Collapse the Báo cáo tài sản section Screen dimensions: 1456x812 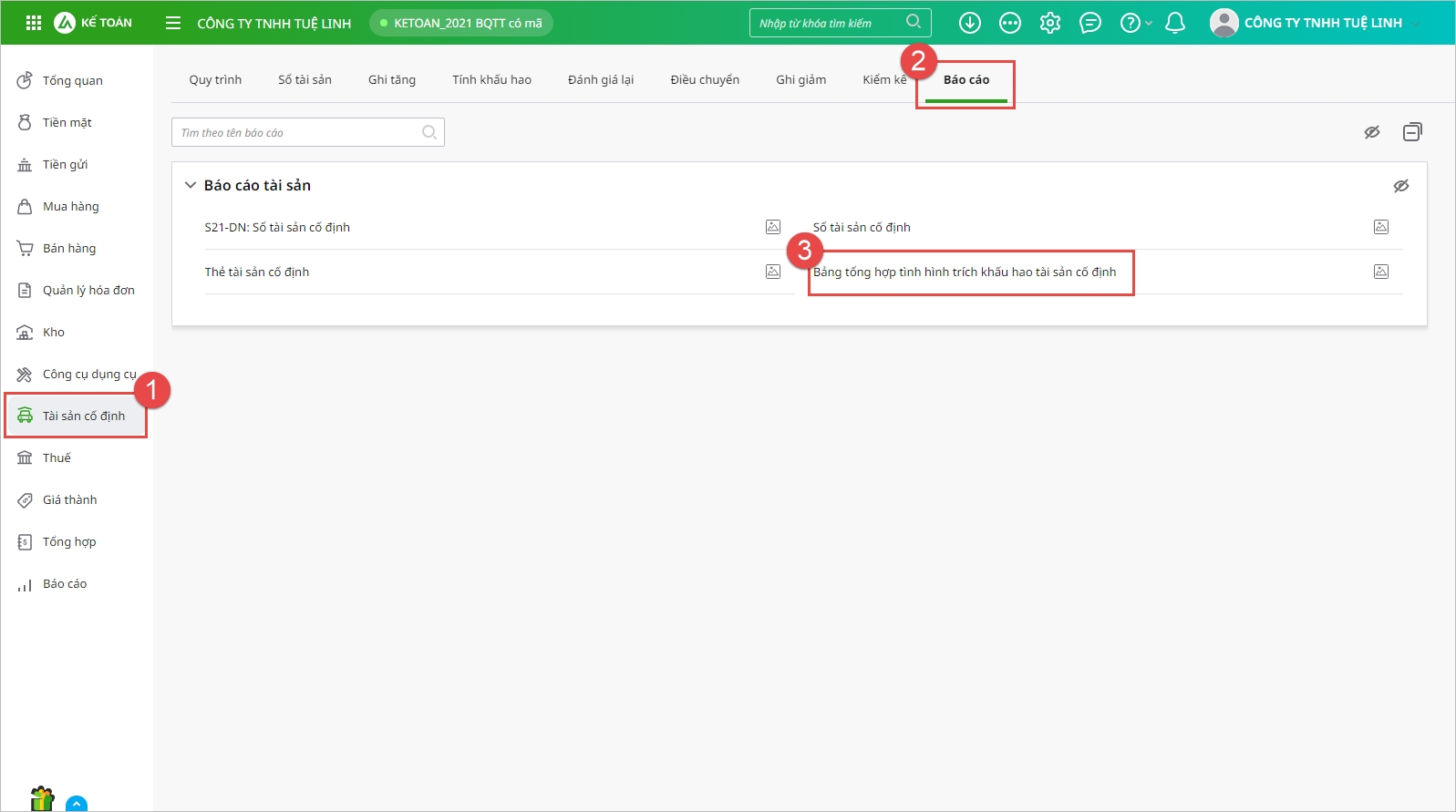[x=191, y=185]
